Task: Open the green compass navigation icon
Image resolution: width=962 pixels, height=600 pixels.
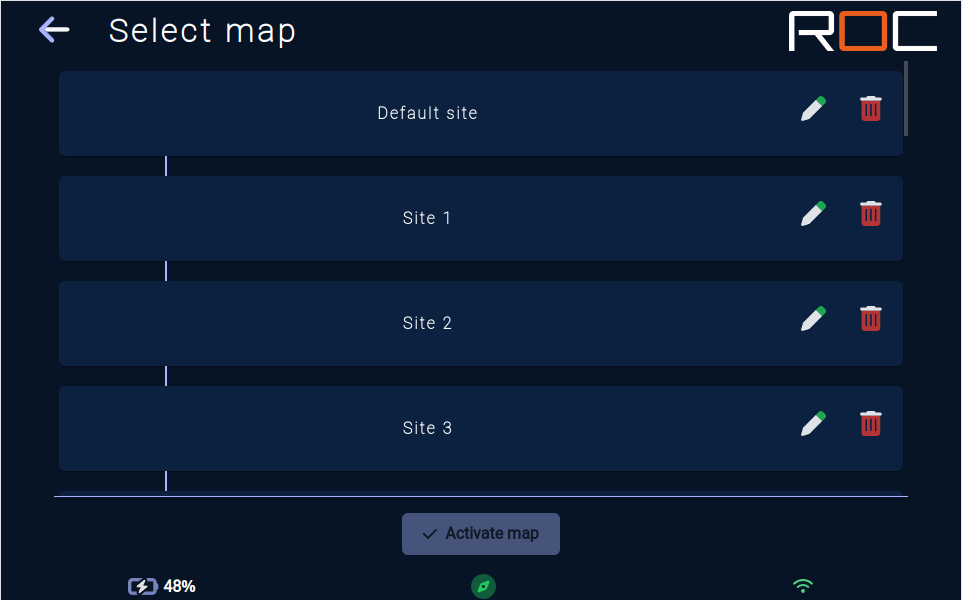Action: click(x=483, y=587)
